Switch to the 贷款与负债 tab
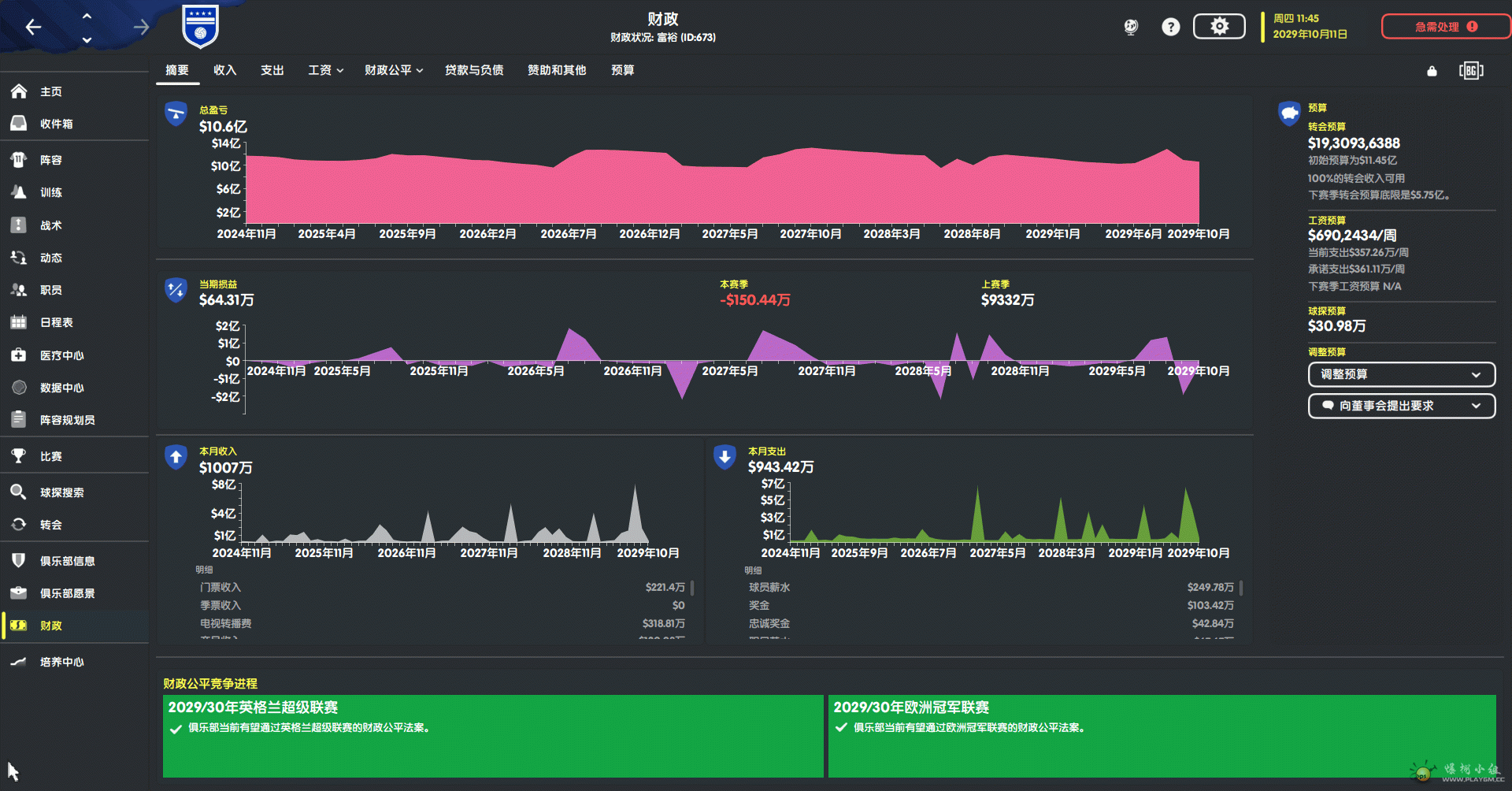 click(474, 70)
